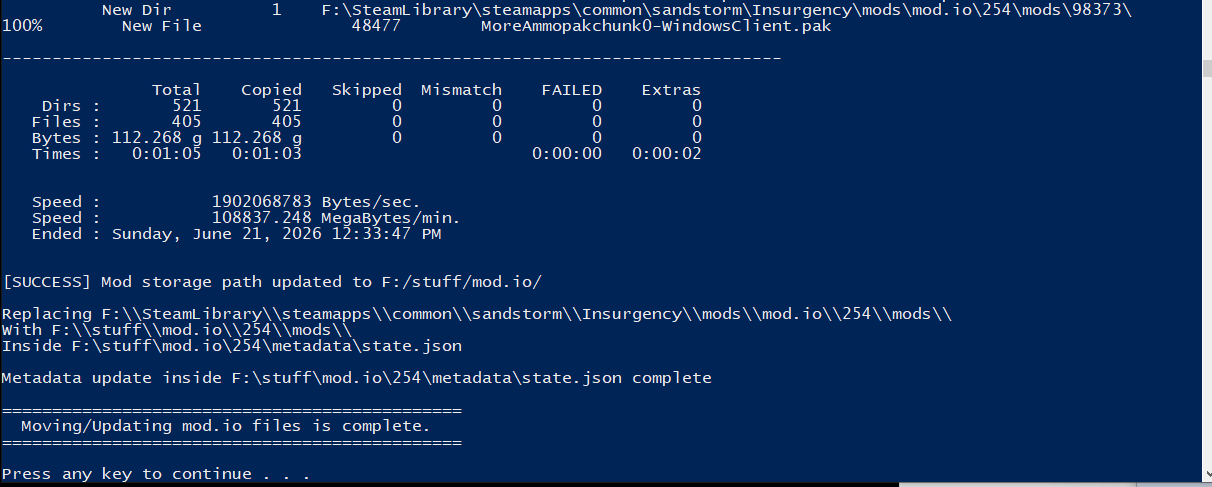Screen dimensions: 1212x487
Task: Click the 'With F:\\stuff\\mod.io' path line
Action: coord(177,330)
